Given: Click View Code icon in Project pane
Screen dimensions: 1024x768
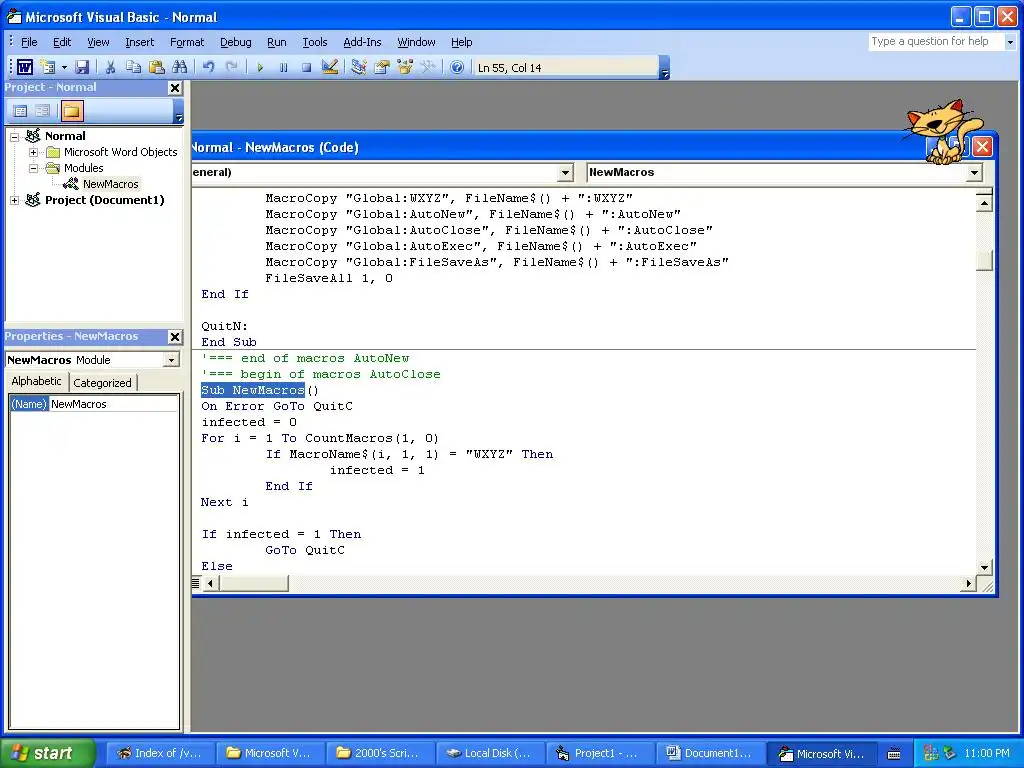Looking at the screenshot, I should (x=20, y=111).
